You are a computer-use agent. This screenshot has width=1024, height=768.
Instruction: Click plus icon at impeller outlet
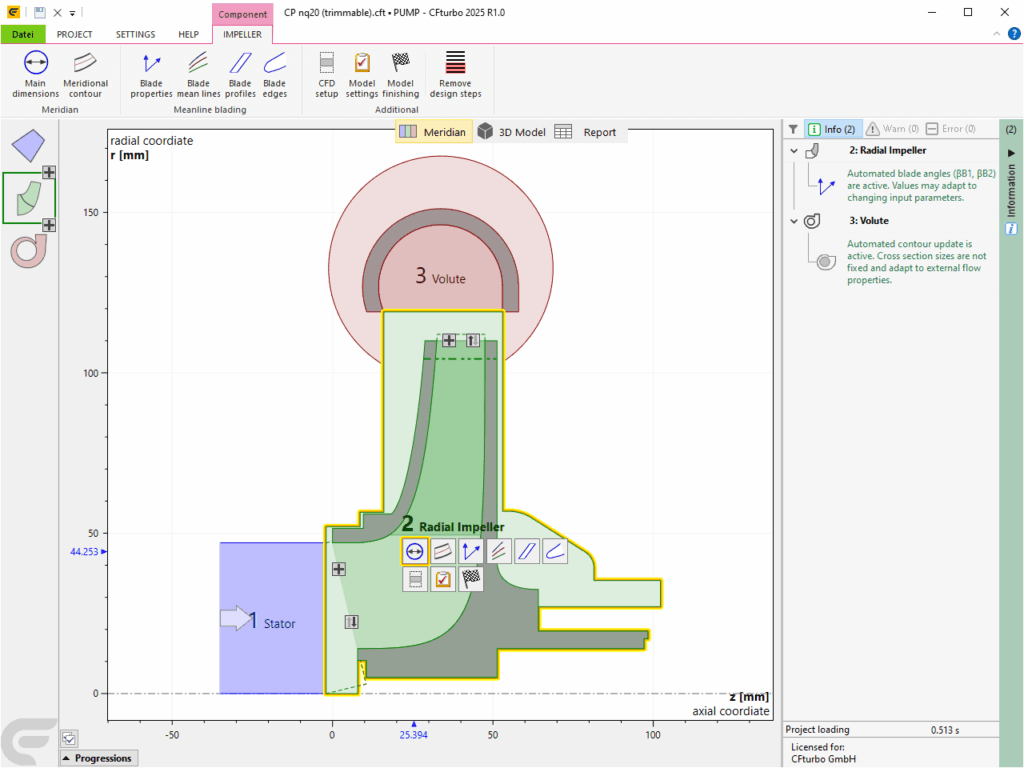[x=449, y=340]
